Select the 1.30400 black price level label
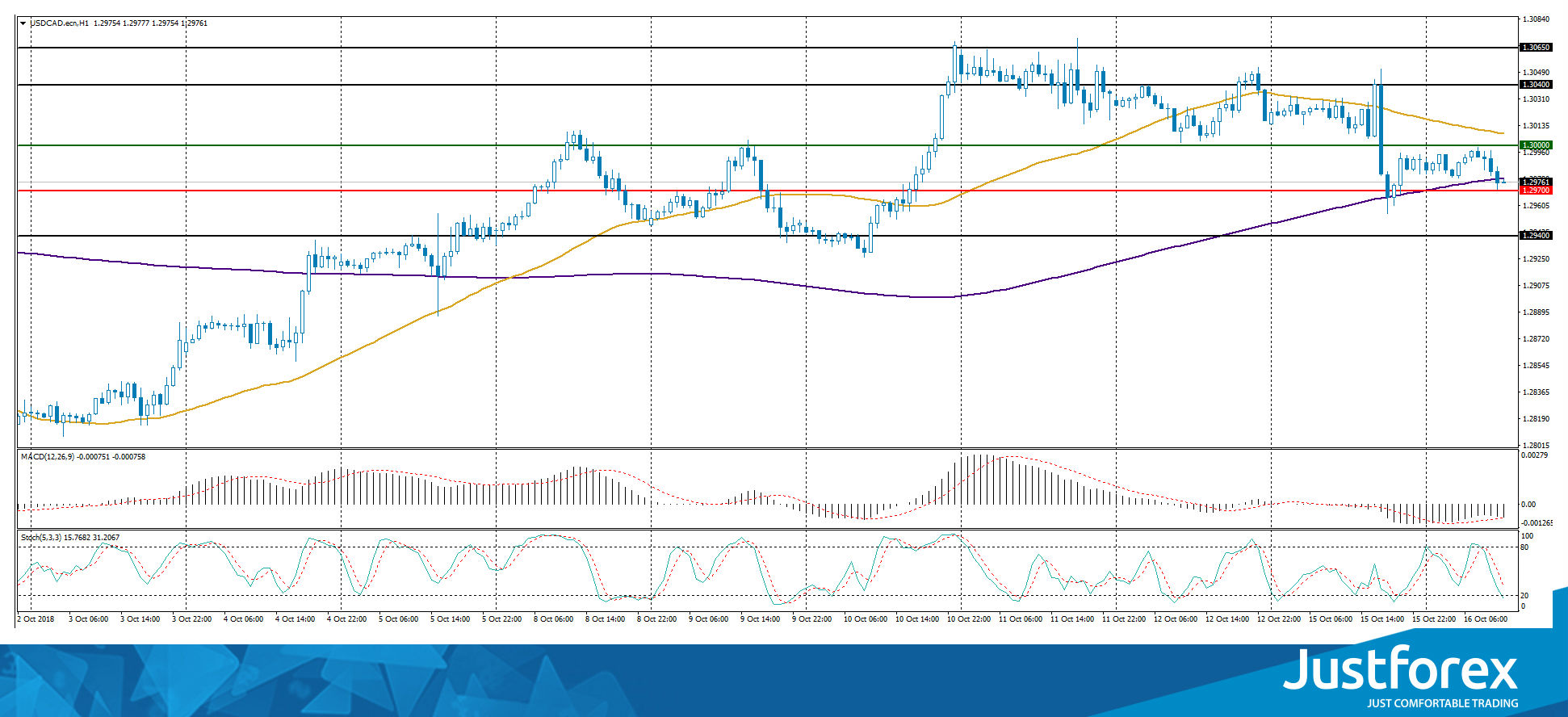This screenshot has width=1568, height=717. click(1536, 85)
